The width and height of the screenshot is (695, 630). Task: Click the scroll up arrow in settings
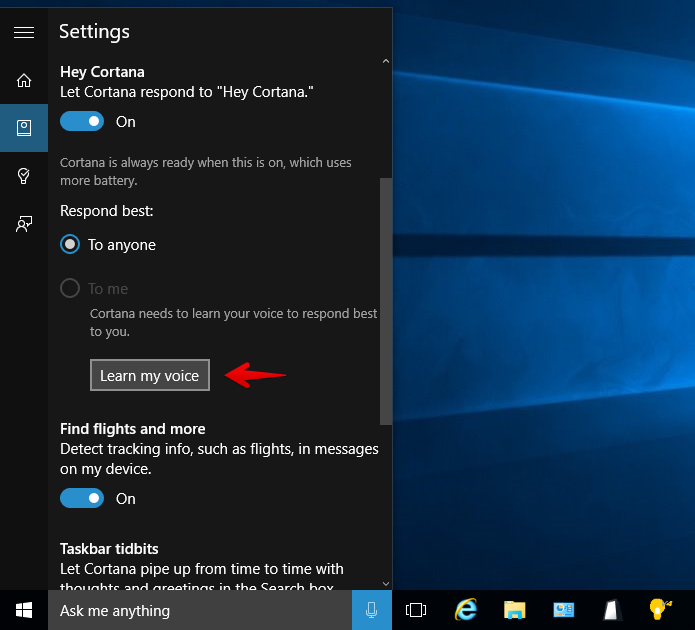[386, 61]
